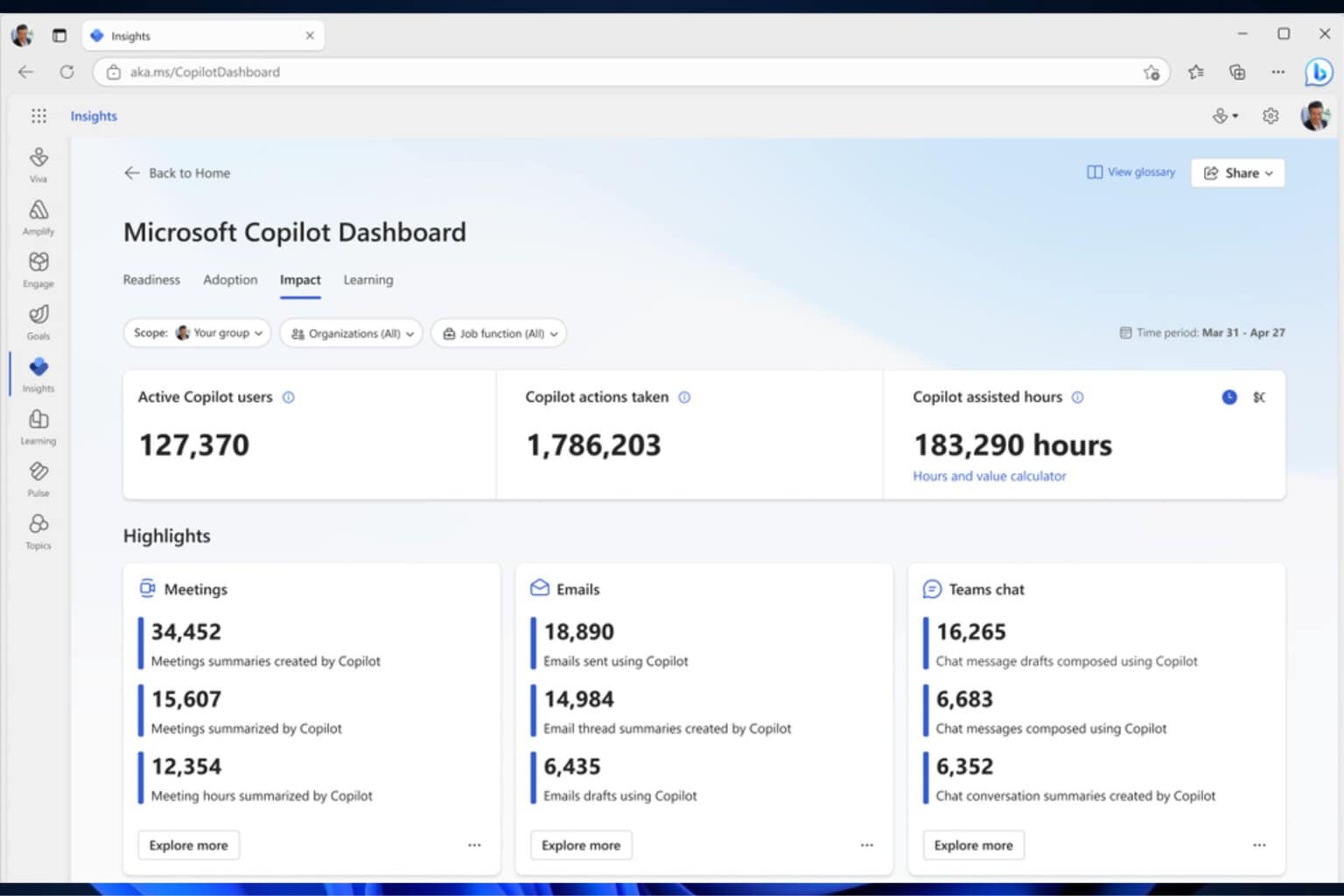
Task: Select the Insights browser tab
Action: pos(204,36)
